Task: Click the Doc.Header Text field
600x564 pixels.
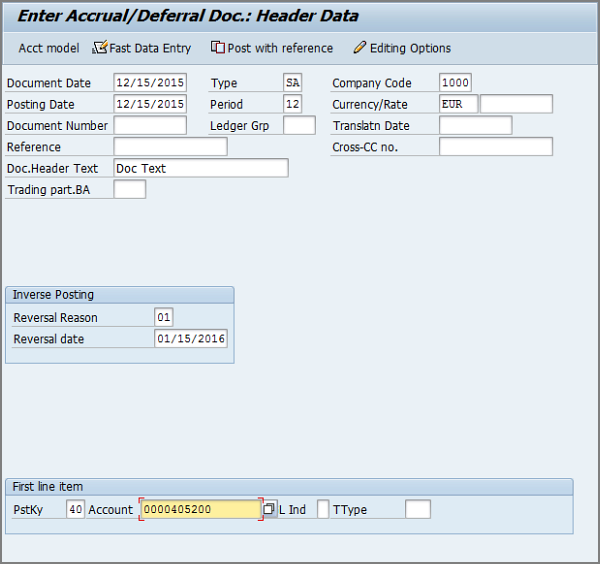Action: 201,168
